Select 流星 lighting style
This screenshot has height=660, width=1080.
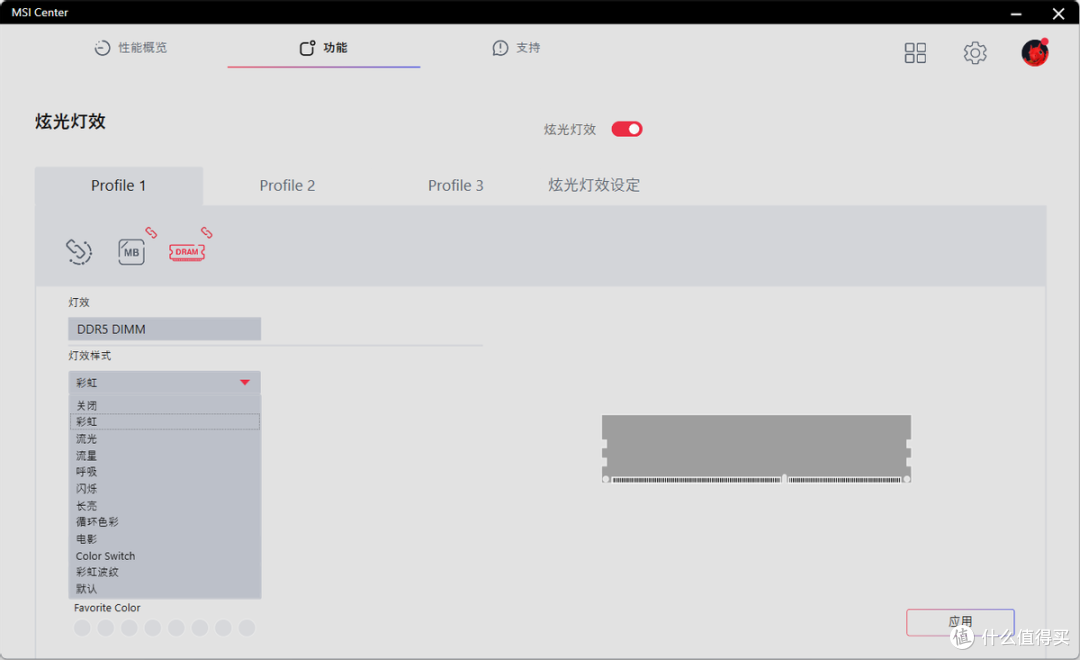tap(165, 455)
